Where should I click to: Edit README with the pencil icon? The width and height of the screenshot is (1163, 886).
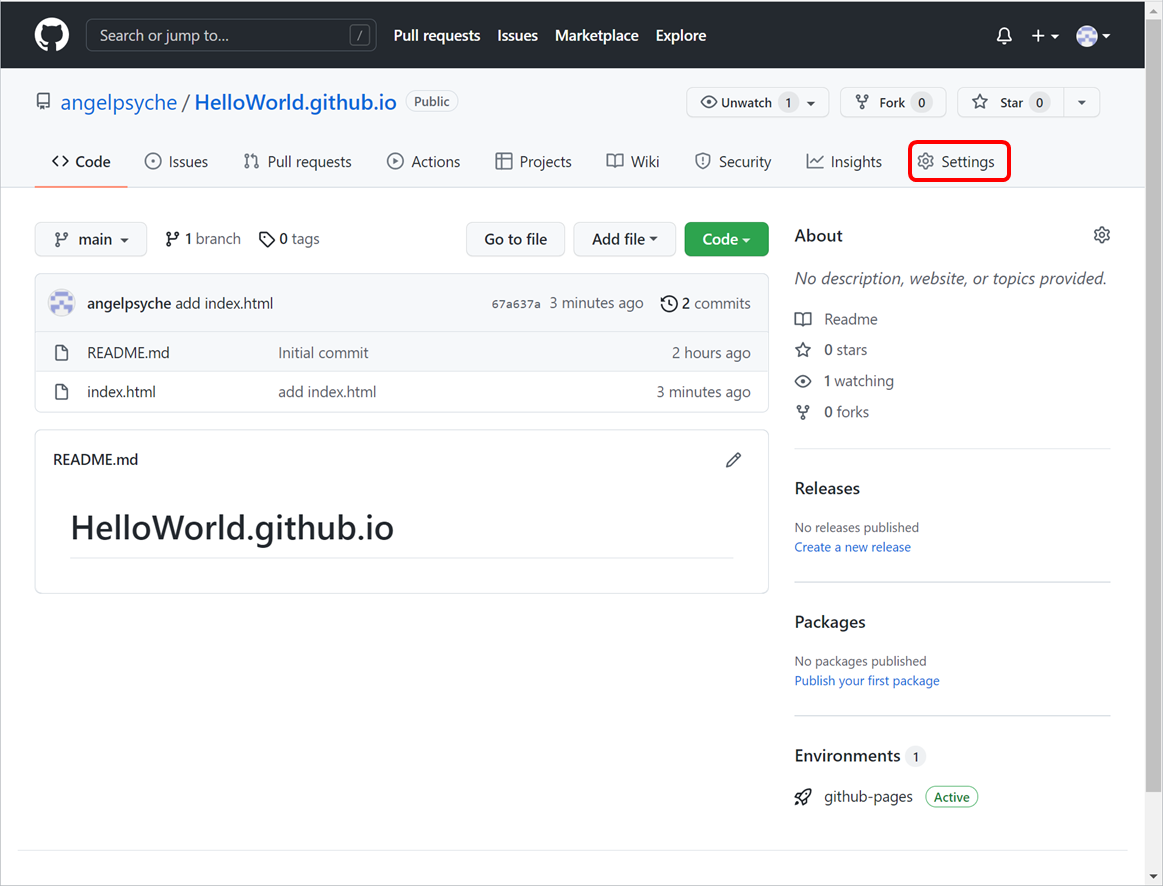[733, 460]
